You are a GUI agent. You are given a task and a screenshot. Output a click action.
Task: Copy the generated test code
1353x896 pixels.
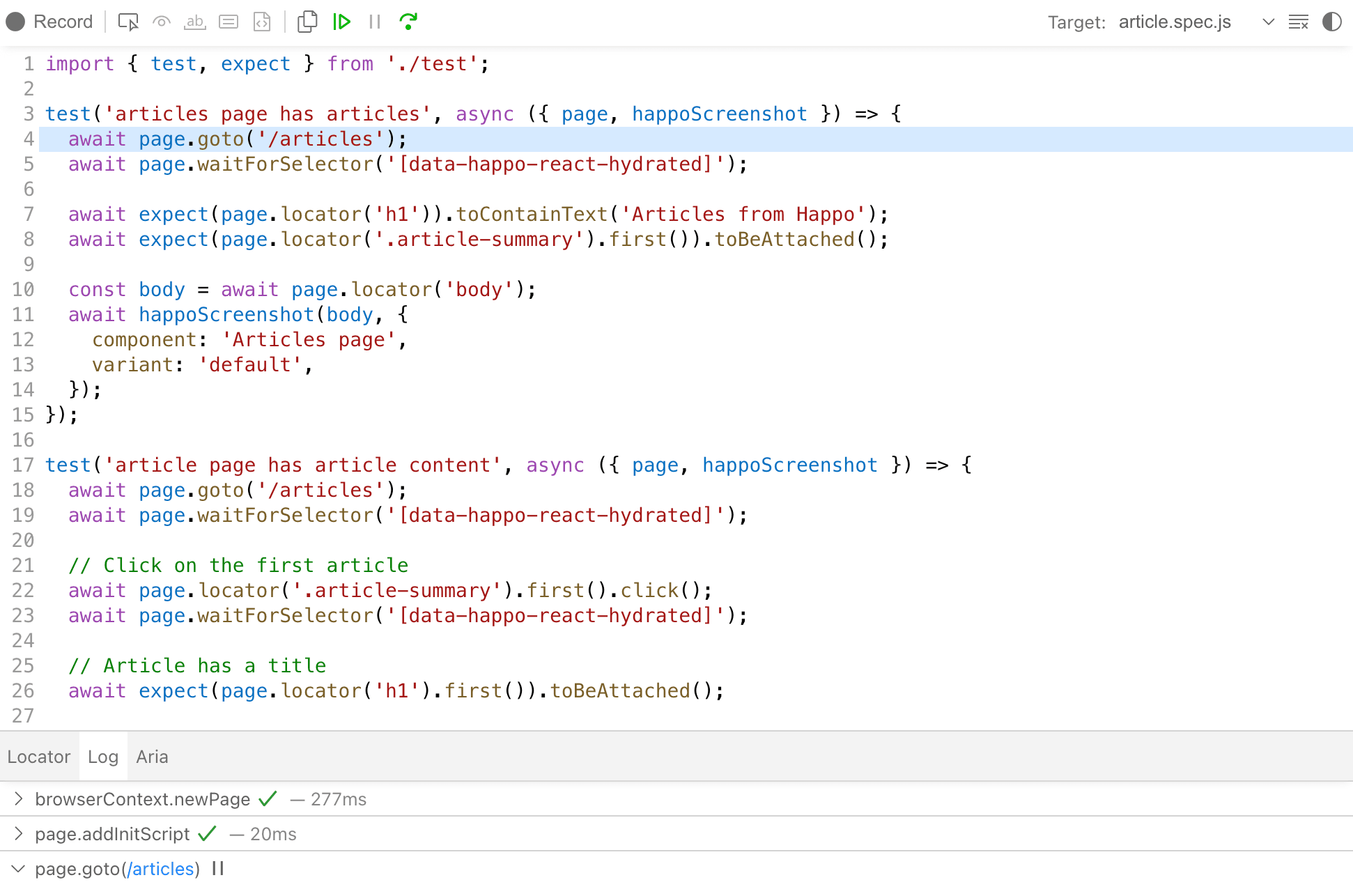pyautogui.click(x=307, y=22)
